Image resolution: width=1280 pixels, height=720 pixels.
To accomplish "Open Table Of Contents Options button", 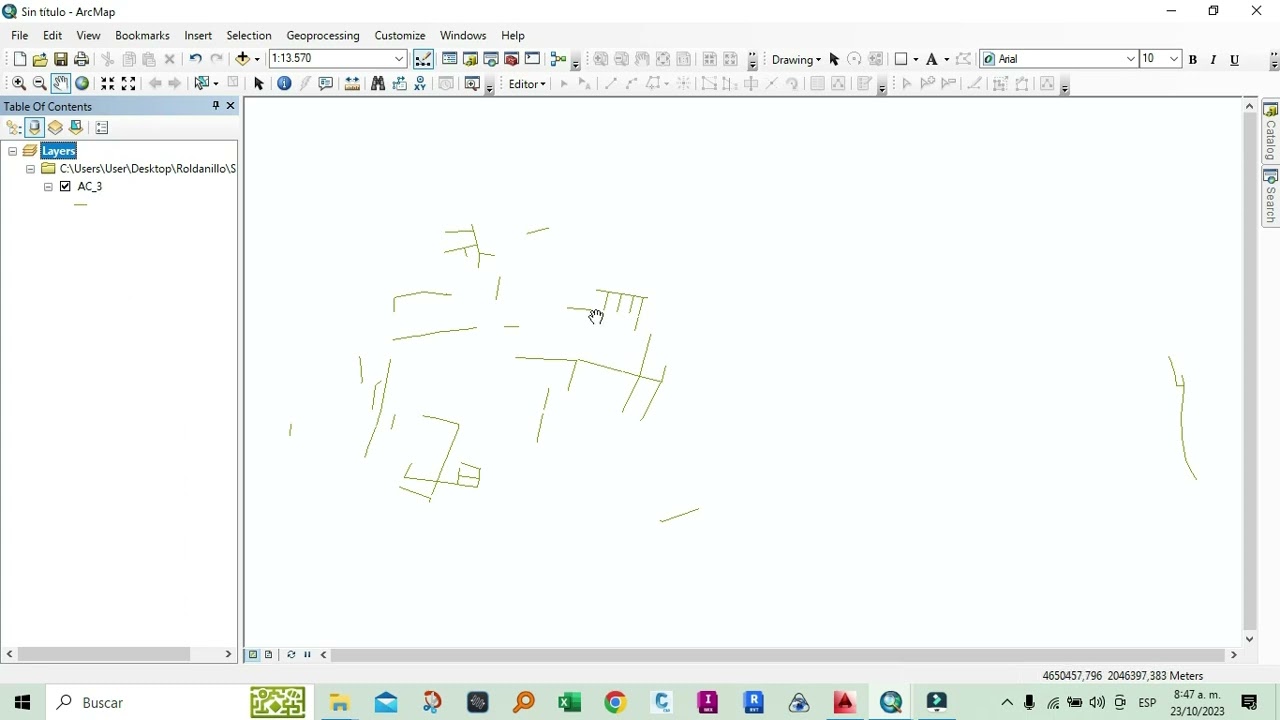I will (102, 128).
